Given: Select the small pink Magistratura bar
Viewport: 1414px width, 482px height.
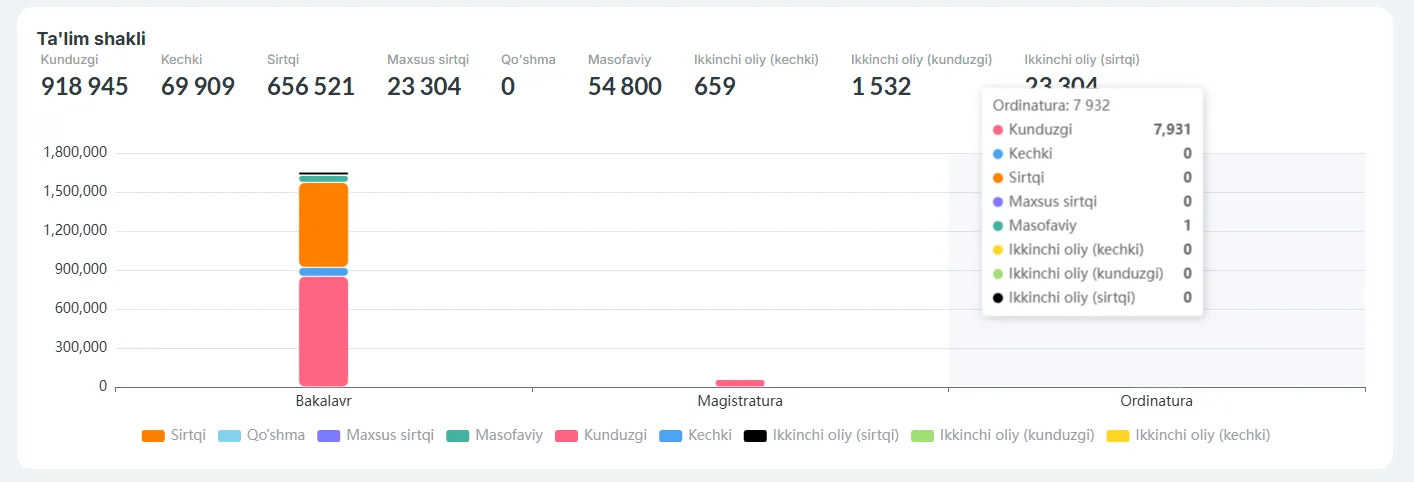Looking at the screenshot, I should tap(740, 383).
